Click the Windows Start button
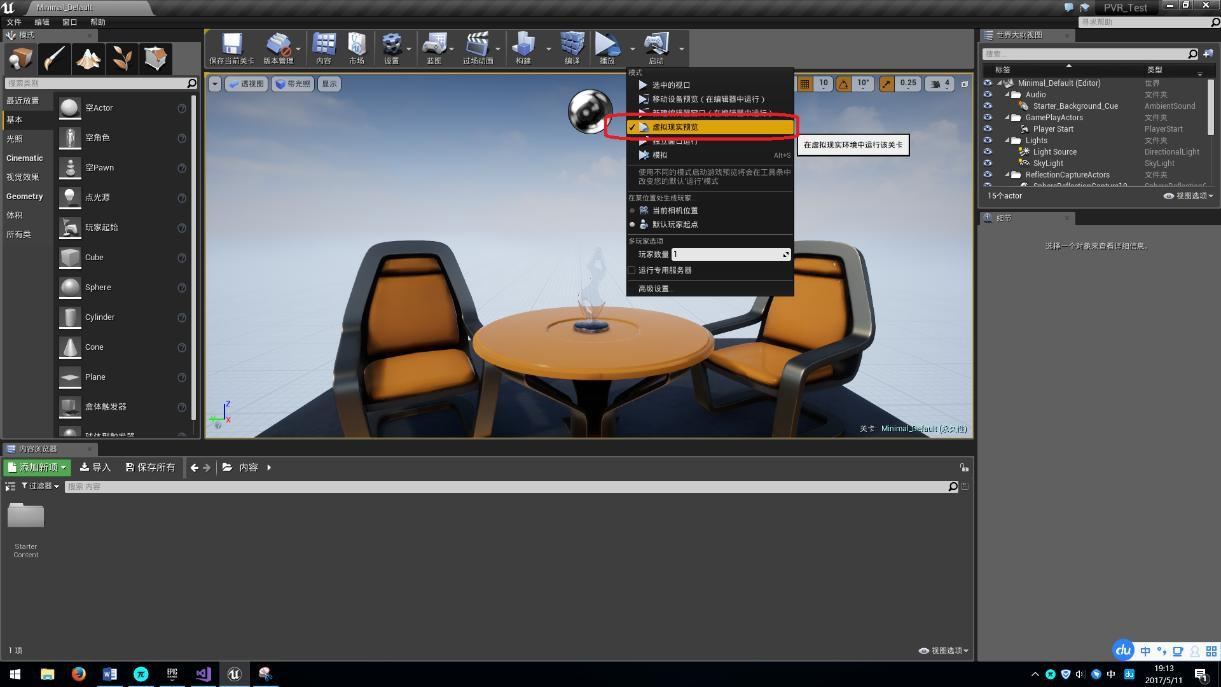This screenshot has width=1221, height=687. point(15,674)
